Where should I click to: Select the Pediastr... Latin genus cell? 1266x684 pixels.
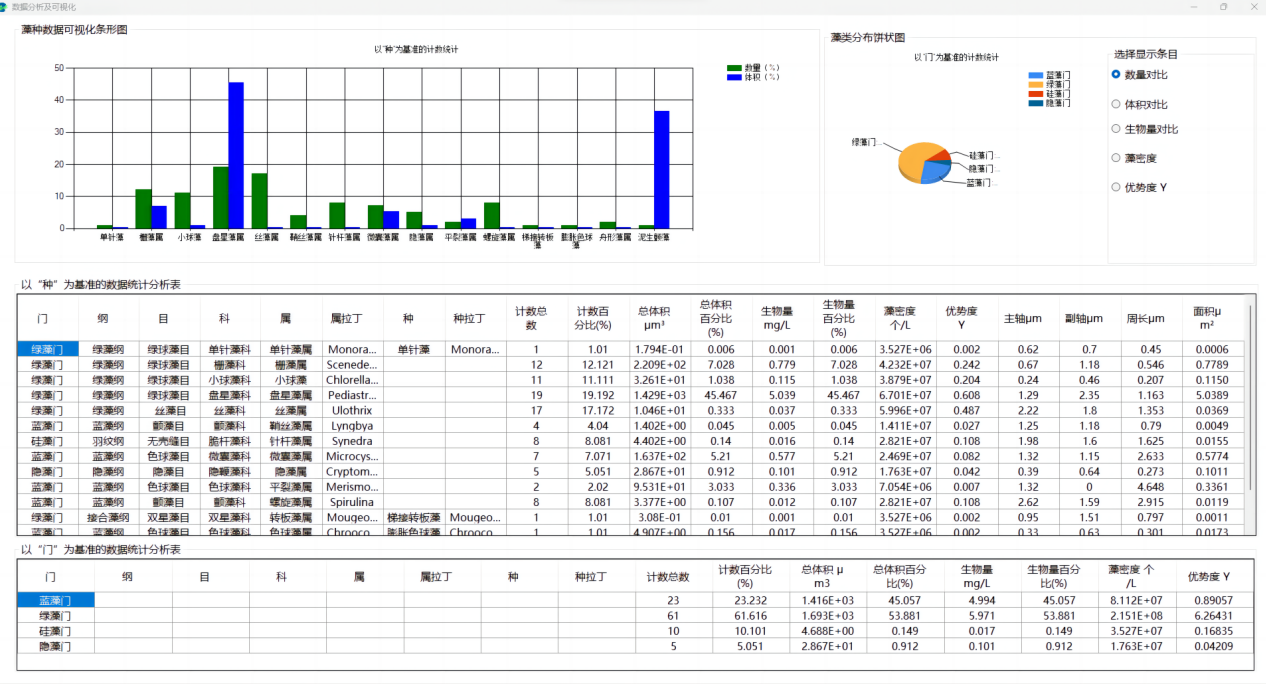tap(353, 396)
